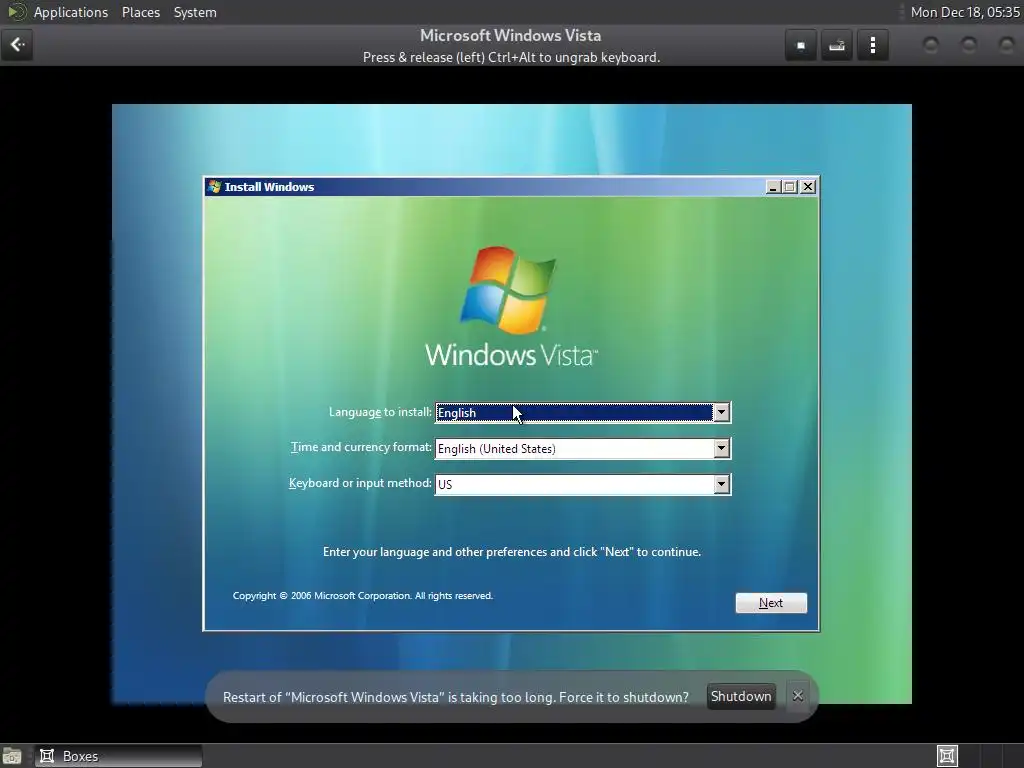1024x768 pixels.
Task: Click the Install Windows title bar flag icon
Action: [214, 187]
